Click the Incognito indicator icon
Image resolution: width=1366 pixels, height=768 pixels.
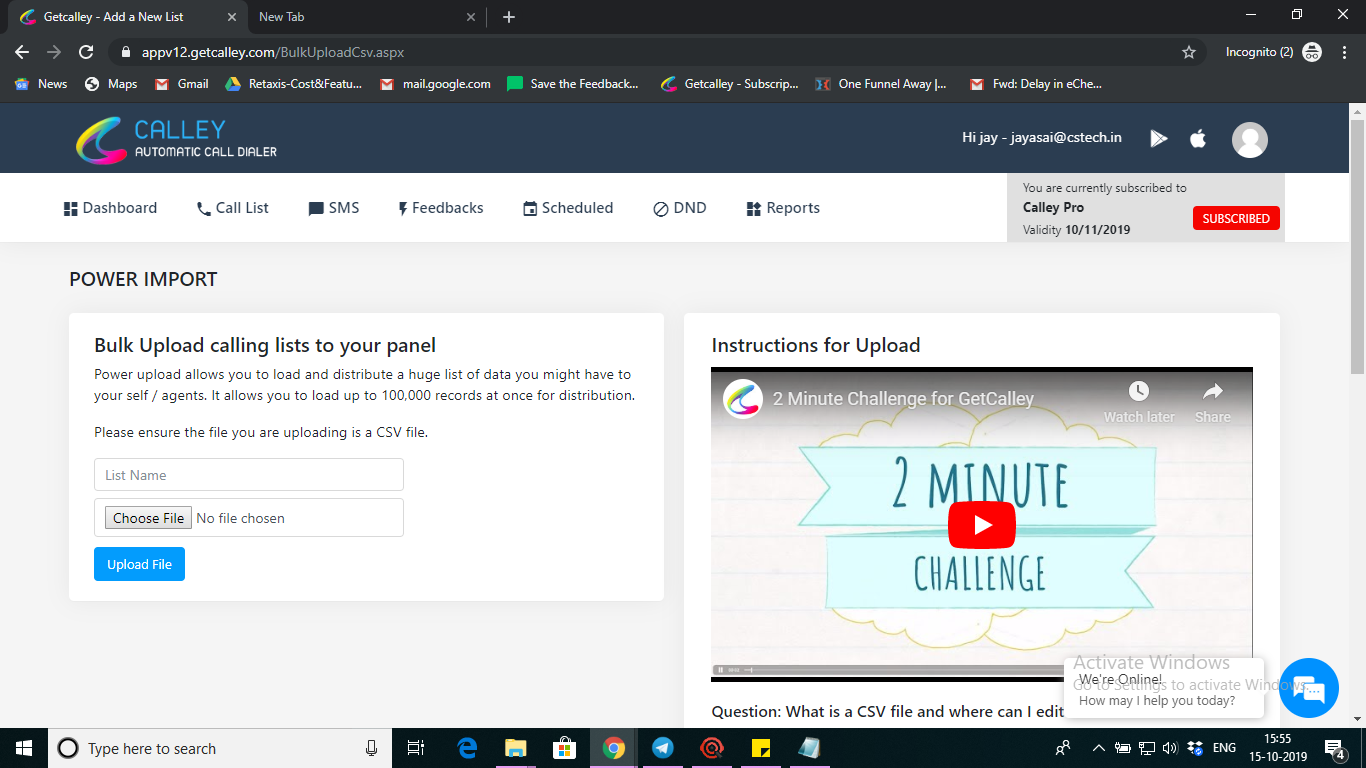(1312, 52)
